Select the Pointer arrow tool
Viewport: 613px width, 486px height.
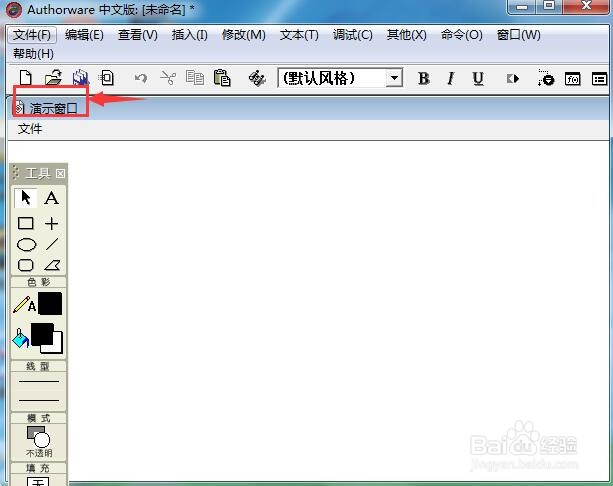point(26,197)
